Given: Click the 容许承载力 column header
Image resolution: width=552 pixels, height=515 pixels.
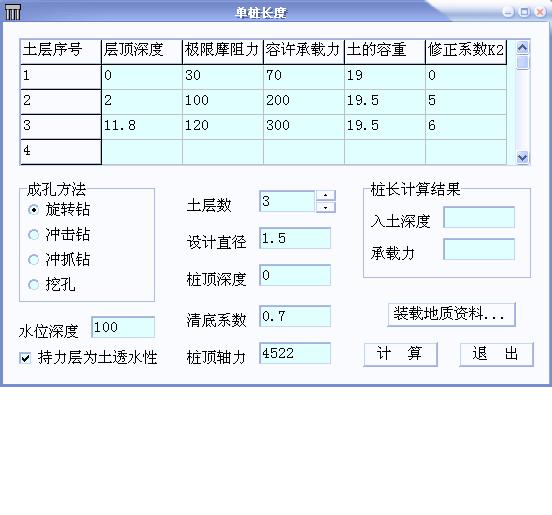Looking at the screenshot, I should pos(303,52).
